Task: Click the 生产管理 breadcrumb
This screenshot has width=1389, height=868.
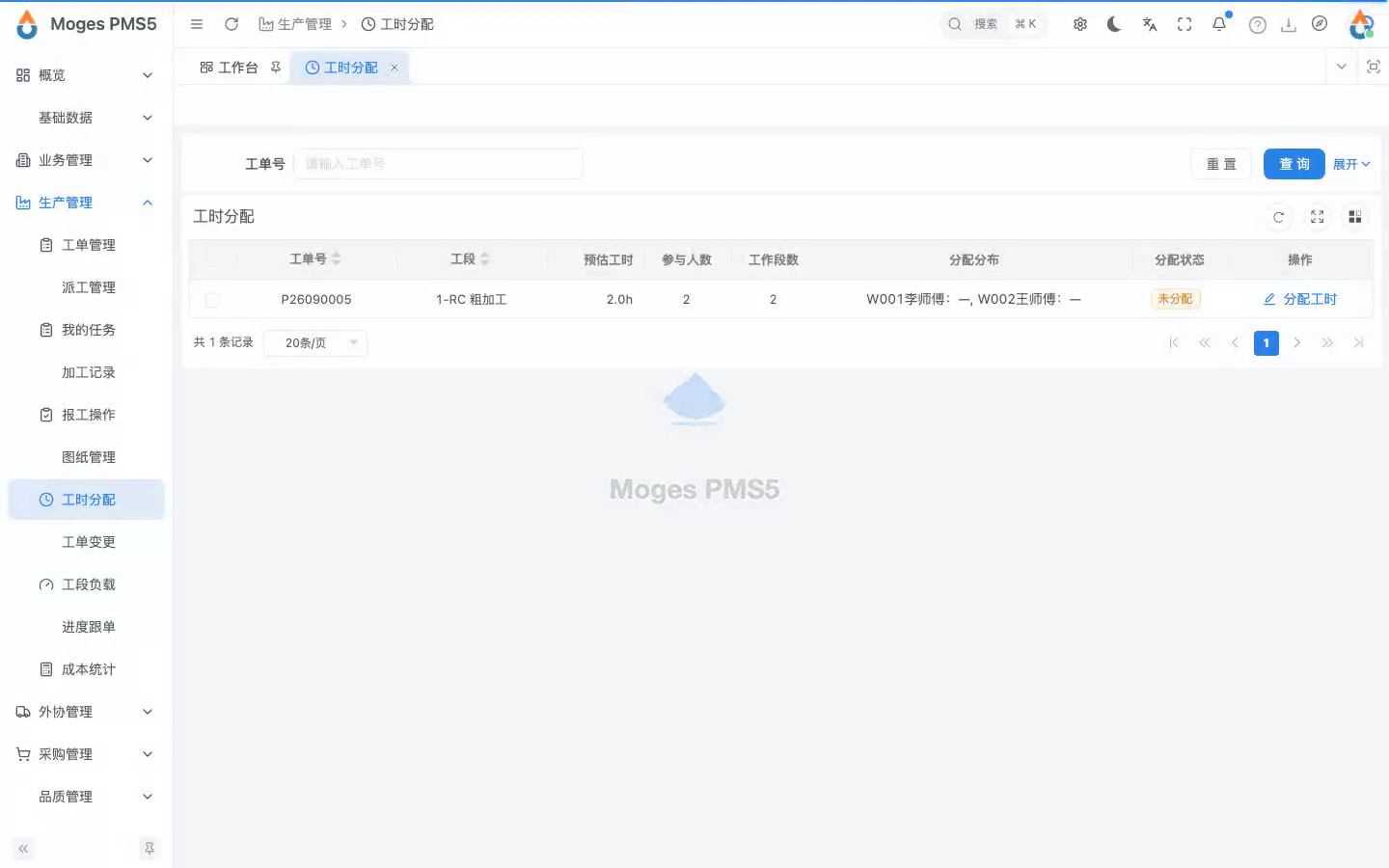Action: 295,24
